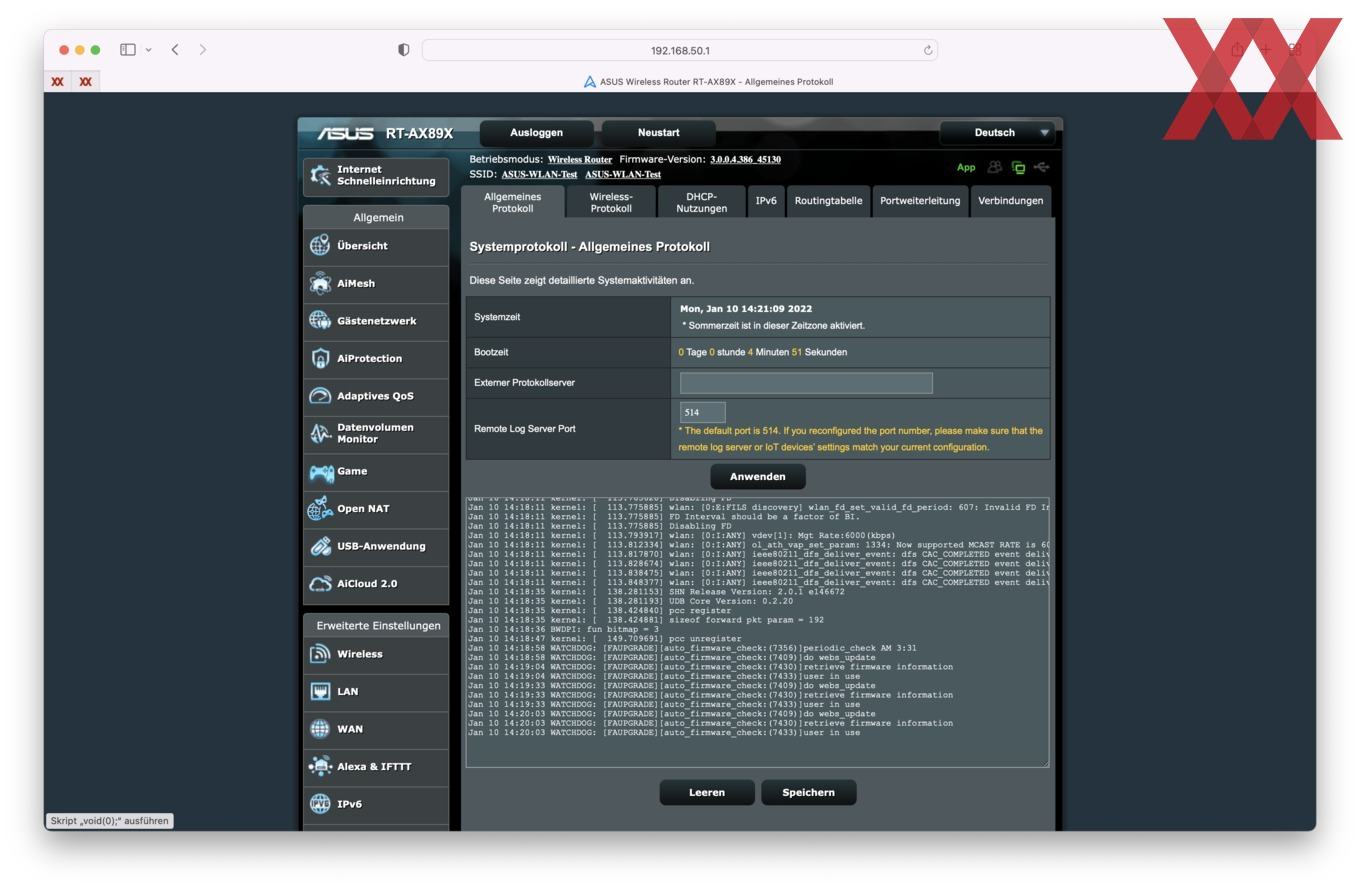1360x889 pixels.
Task: Click the AiCloud 2.0 cloud icon
Action: 320,584
